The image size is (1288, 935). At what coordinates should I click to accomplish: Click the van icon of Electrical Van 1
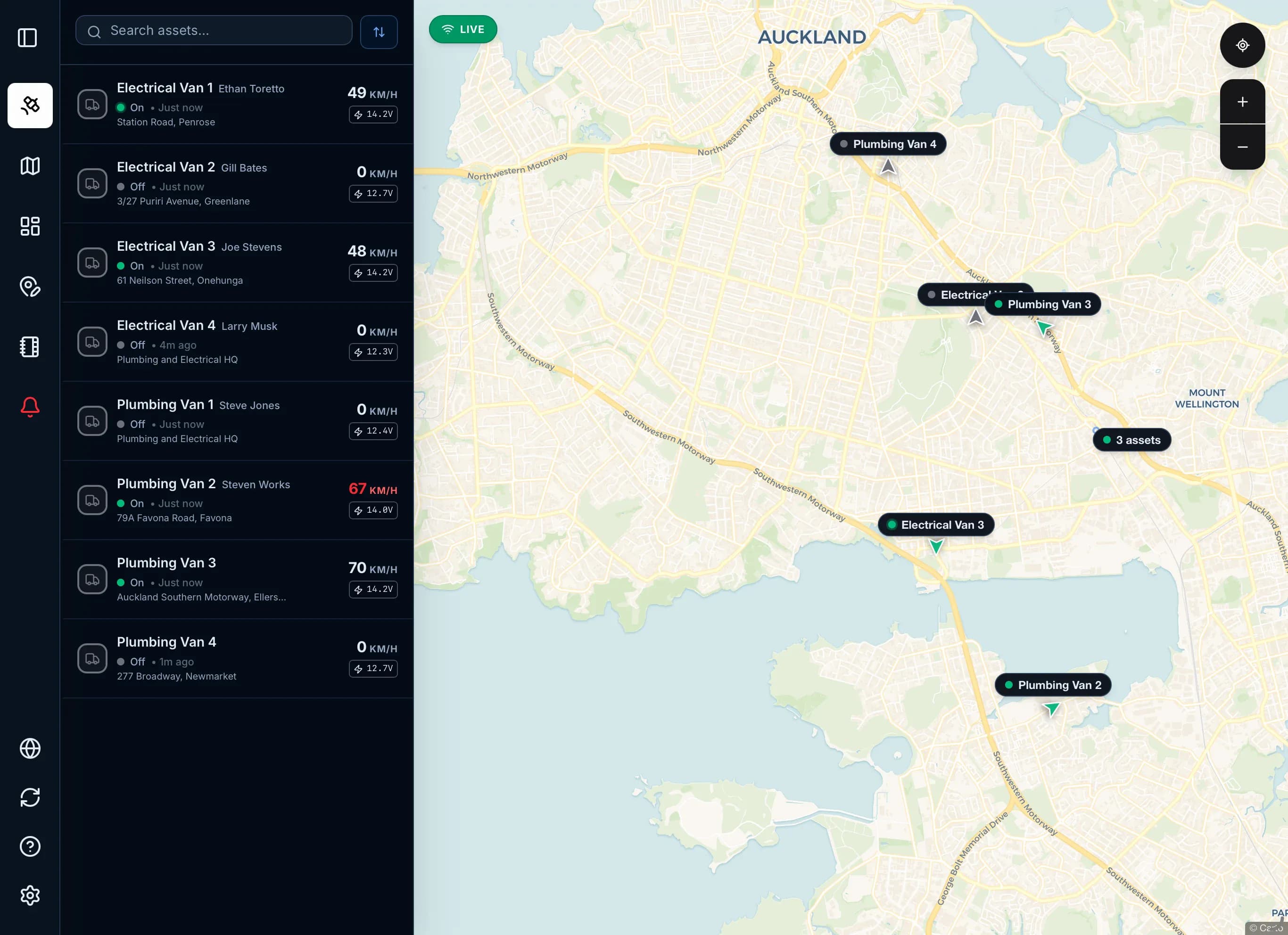click(92, 105)
